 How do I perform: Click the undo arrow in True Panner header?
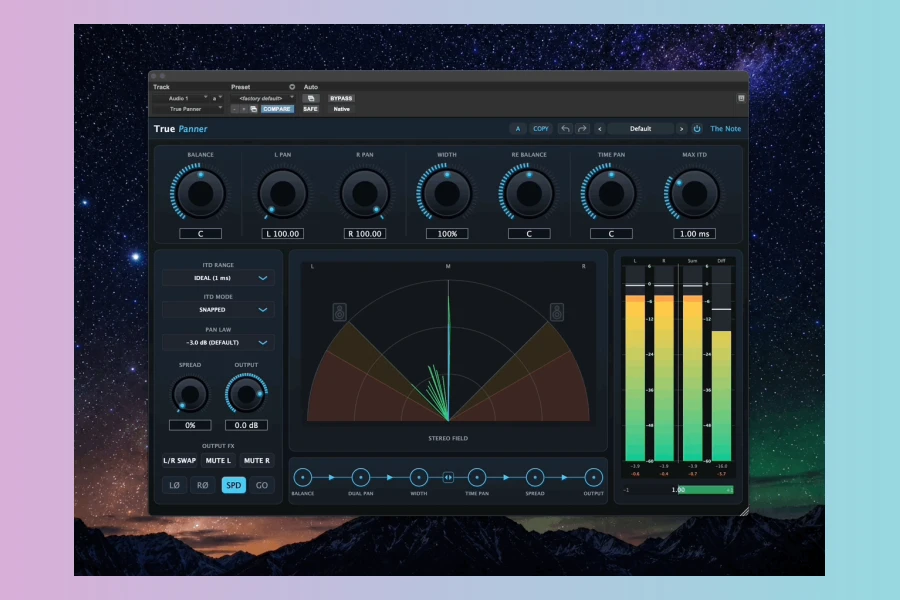[x=565, y=129]
